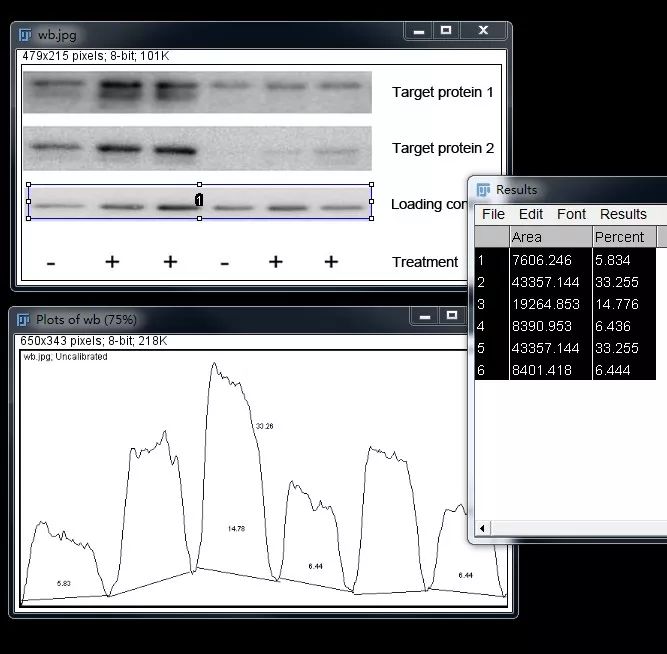Click the lane number 1 label in selection
Screen dimensions: 667x654
pyautogui.click(x=199, y=200)
